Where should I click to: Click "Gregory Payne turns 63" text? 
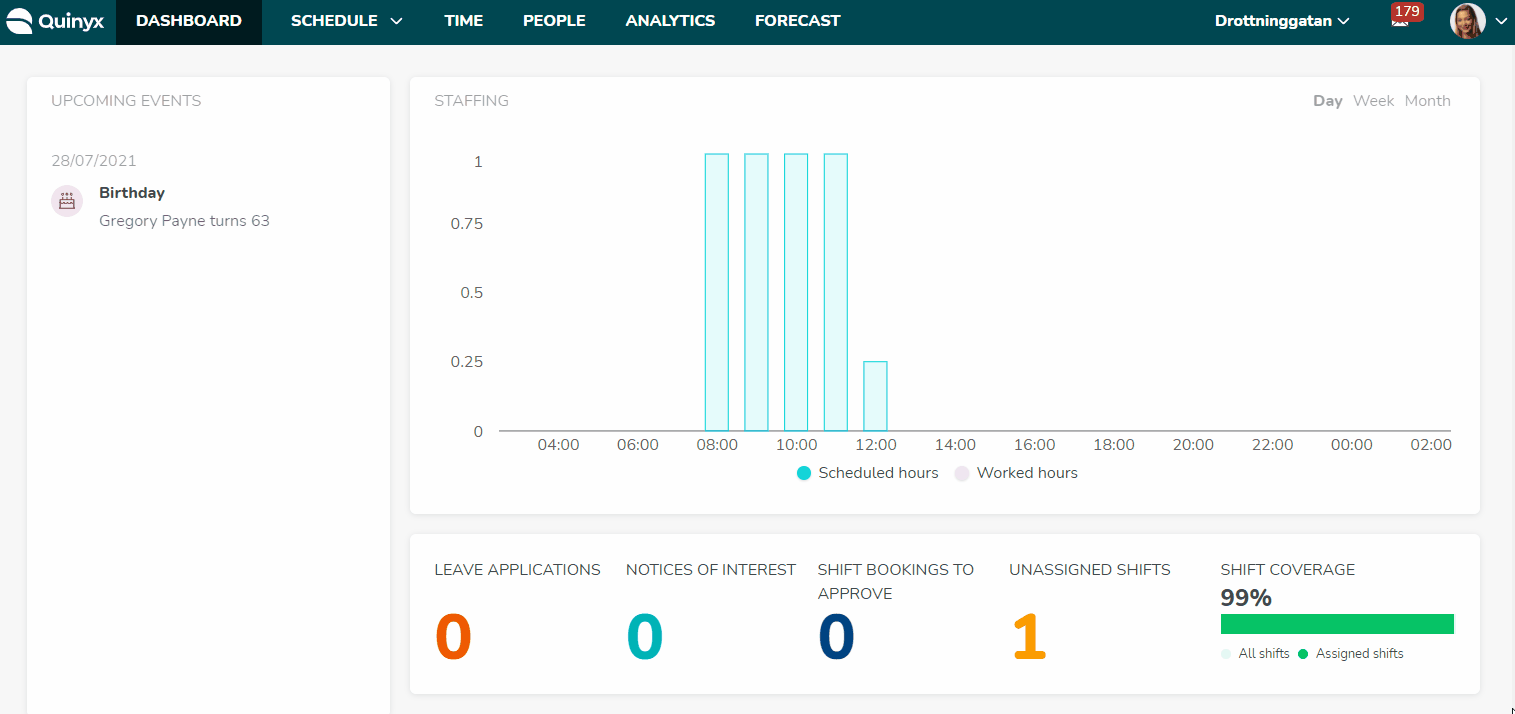tap(184, 221)
